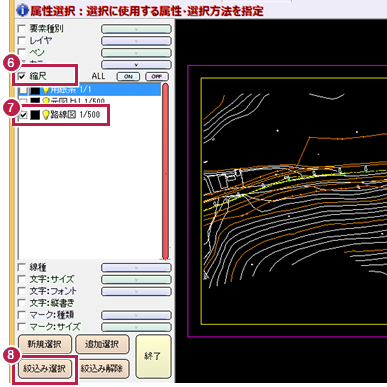Click black color swatch of 路線図 row
The image size is (387, 387).
pos(35,115)
